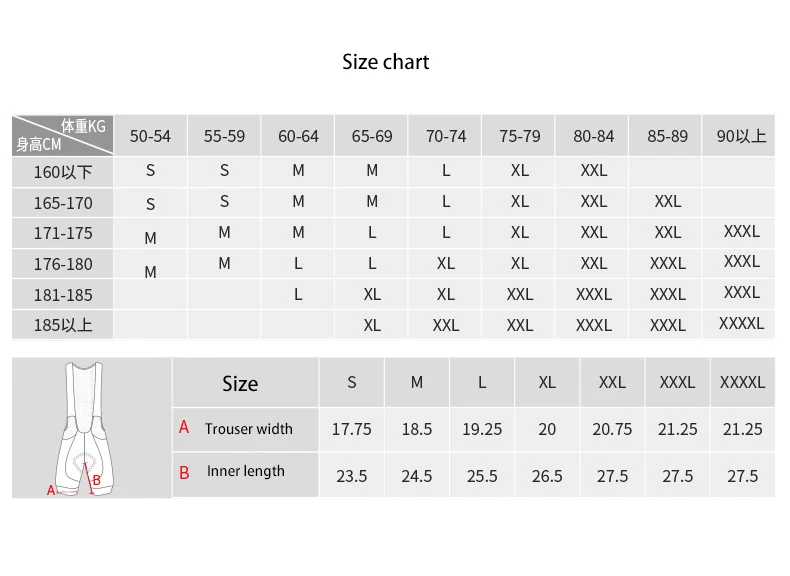Viewport: 790px width, 576px height.
Task: Click the 20 trouser width value under XL
Action: coord(547,429)
